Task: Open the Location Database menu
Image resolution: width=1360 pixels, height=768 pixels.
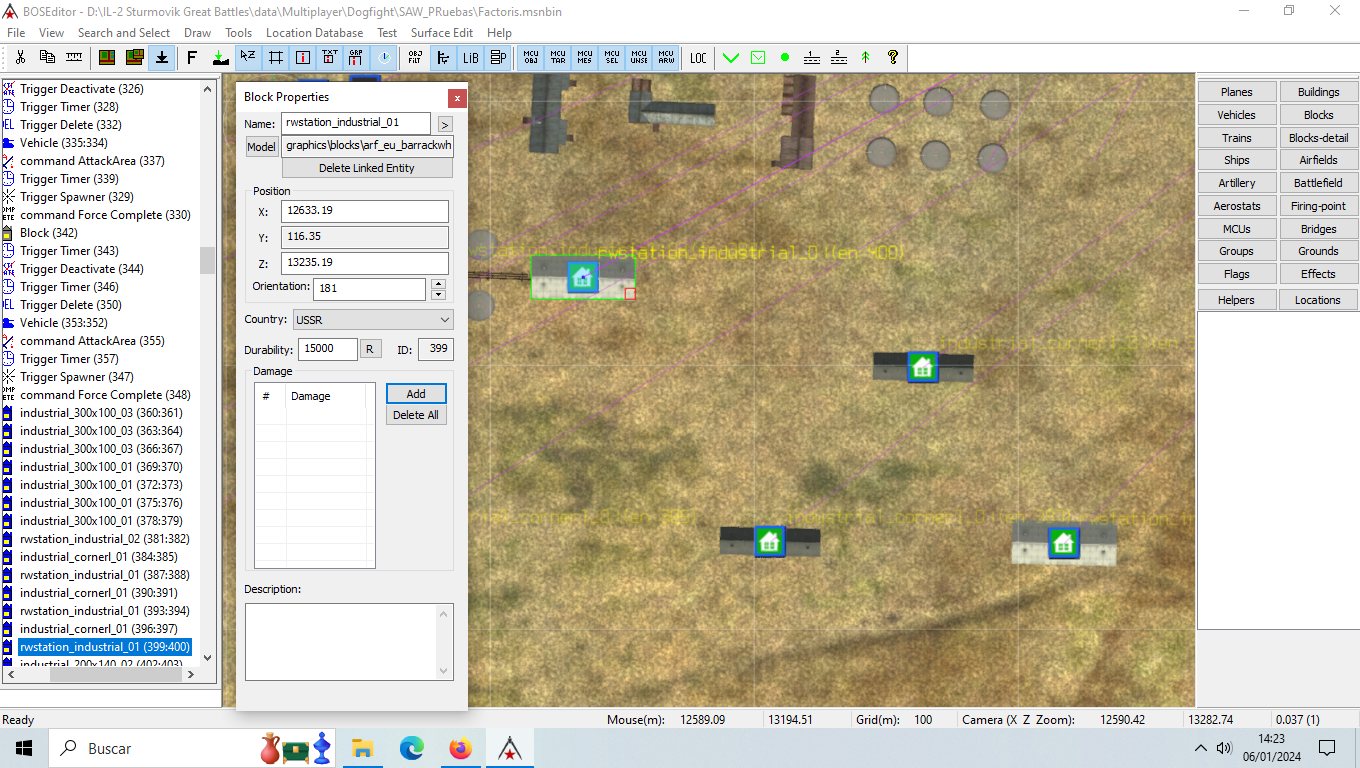Action: 314,33
